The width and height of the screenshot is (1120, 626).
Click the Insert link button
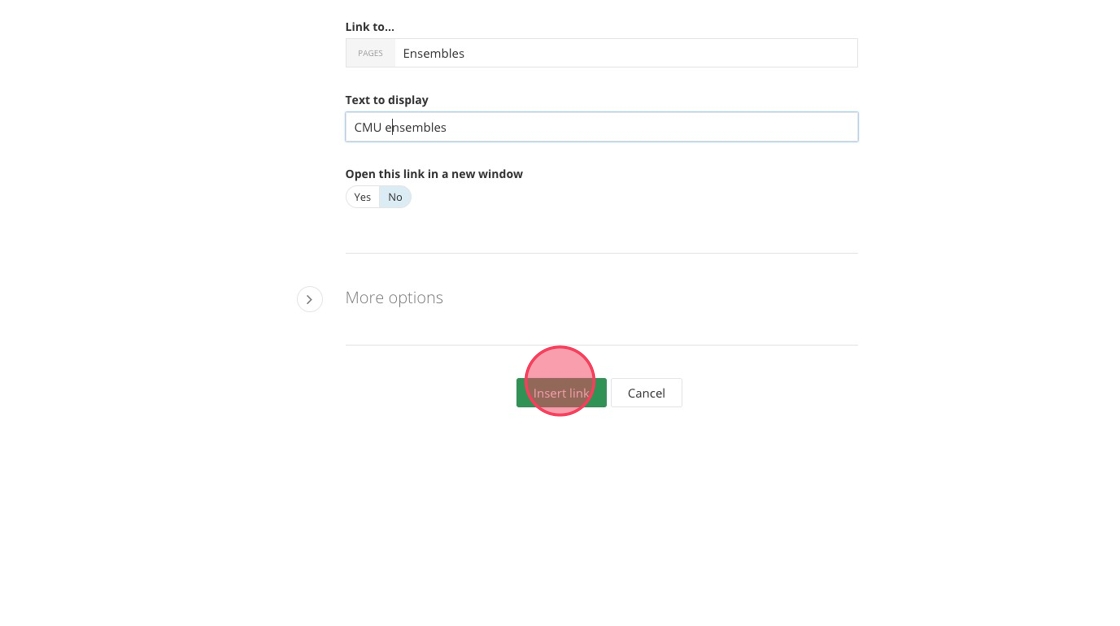point(561,393)
